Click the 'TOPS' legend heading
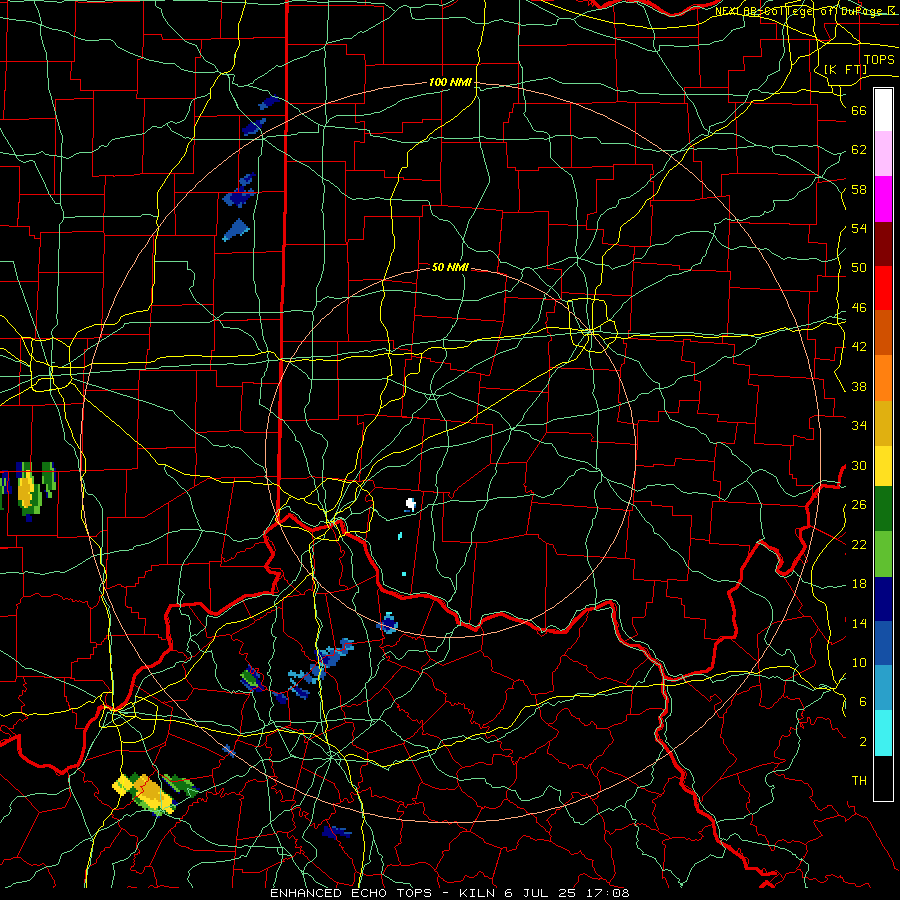 point(879,60)
